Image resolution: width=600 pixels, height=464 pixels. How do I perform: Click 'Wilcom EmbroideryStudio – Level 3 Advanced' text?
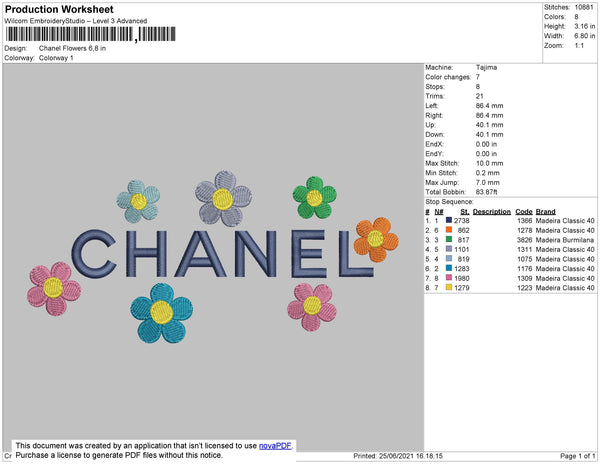[x=76, y=21]
